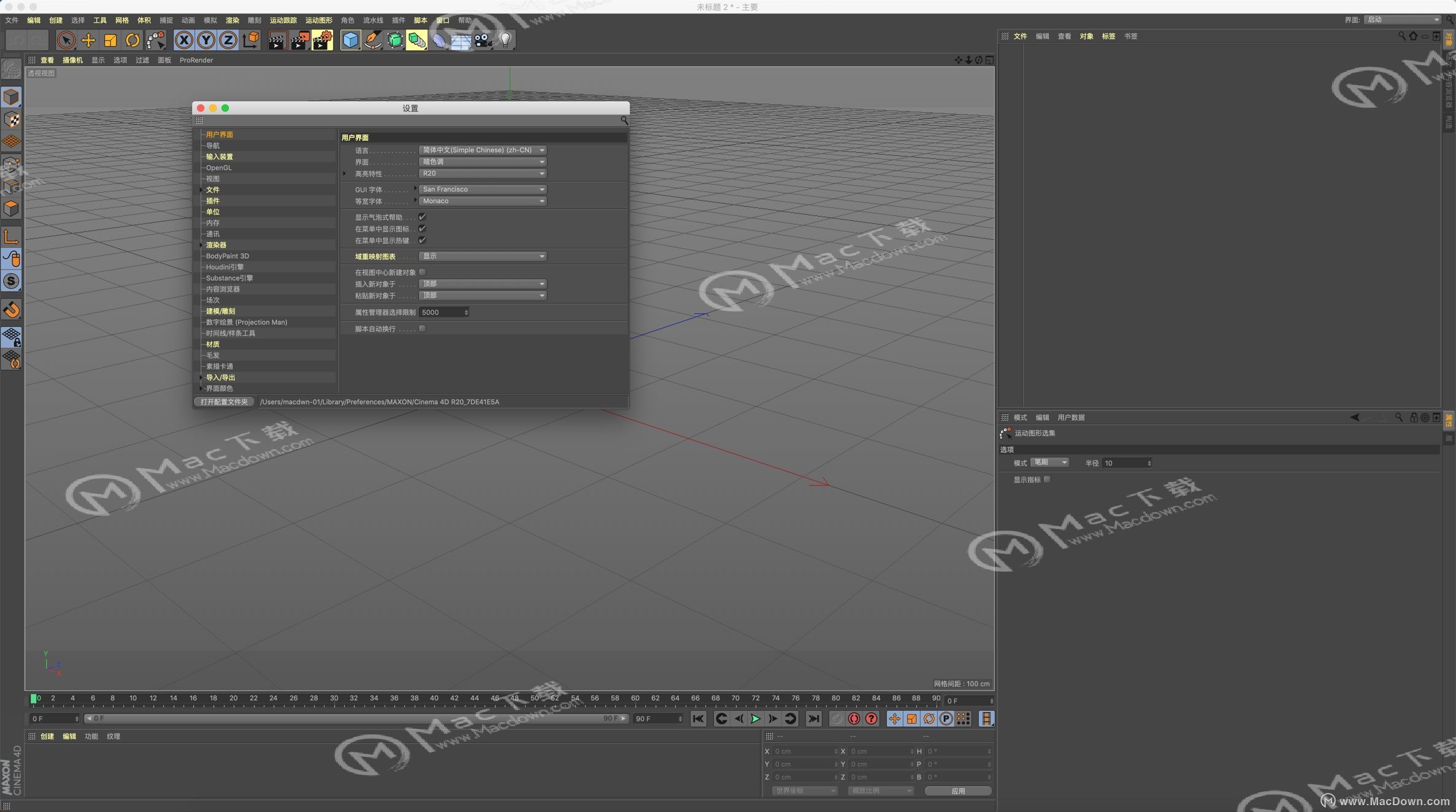Click the settings search magnifier icon
1456x812 pixels.
coord(624,121)
